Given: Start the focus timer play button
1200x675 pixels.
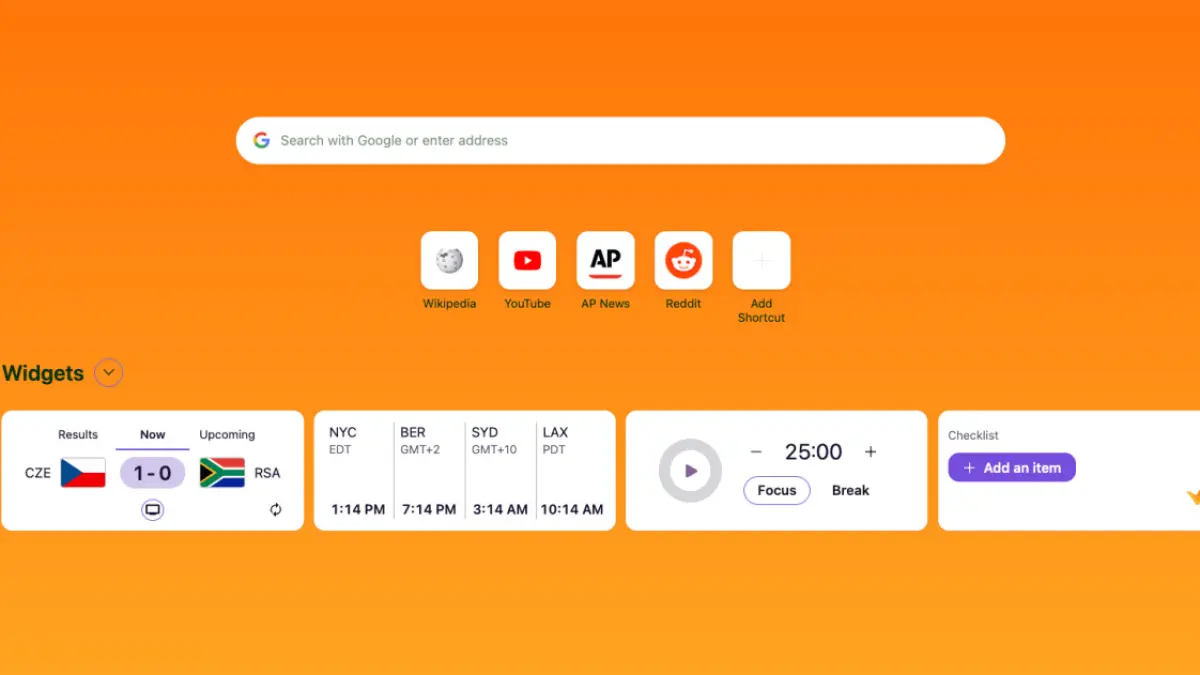Looking at the screenshot, I should pyautogui.click(x=690, y=470).
